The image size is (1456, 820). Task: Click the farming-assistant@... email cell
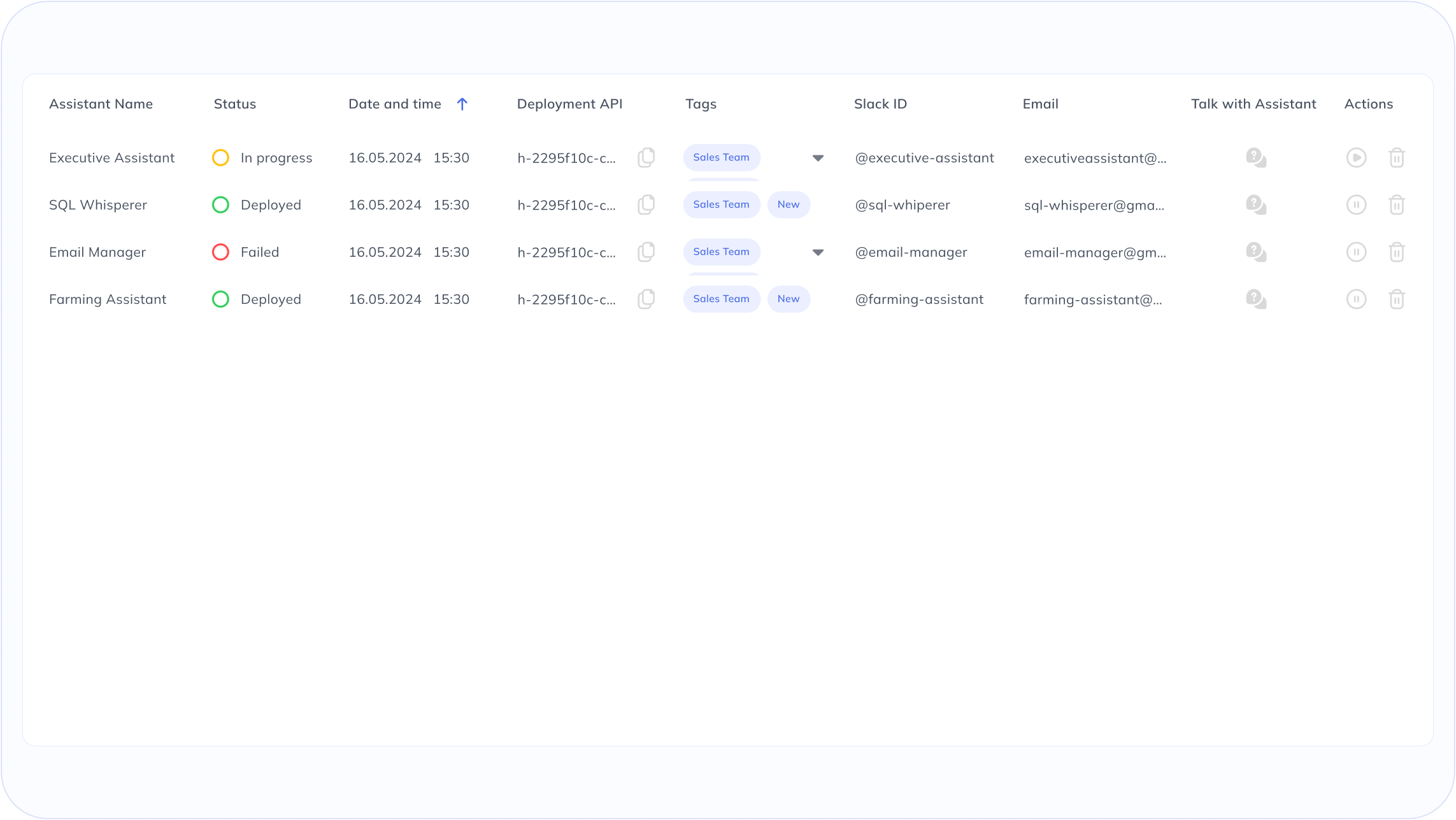click(1093, 299)
